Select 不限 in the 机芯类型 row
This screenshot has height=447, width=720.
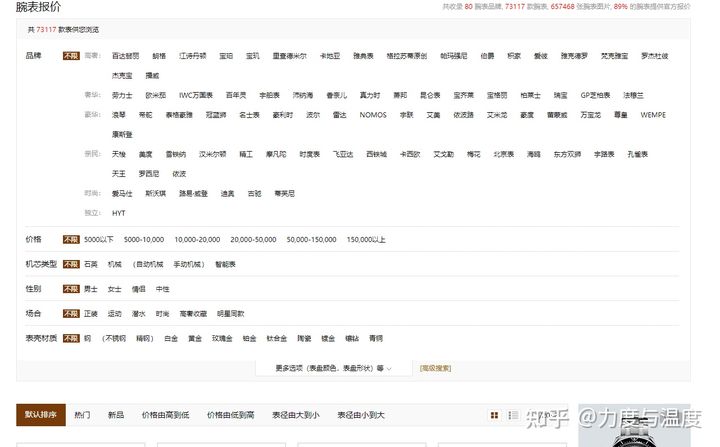[71, 264]
